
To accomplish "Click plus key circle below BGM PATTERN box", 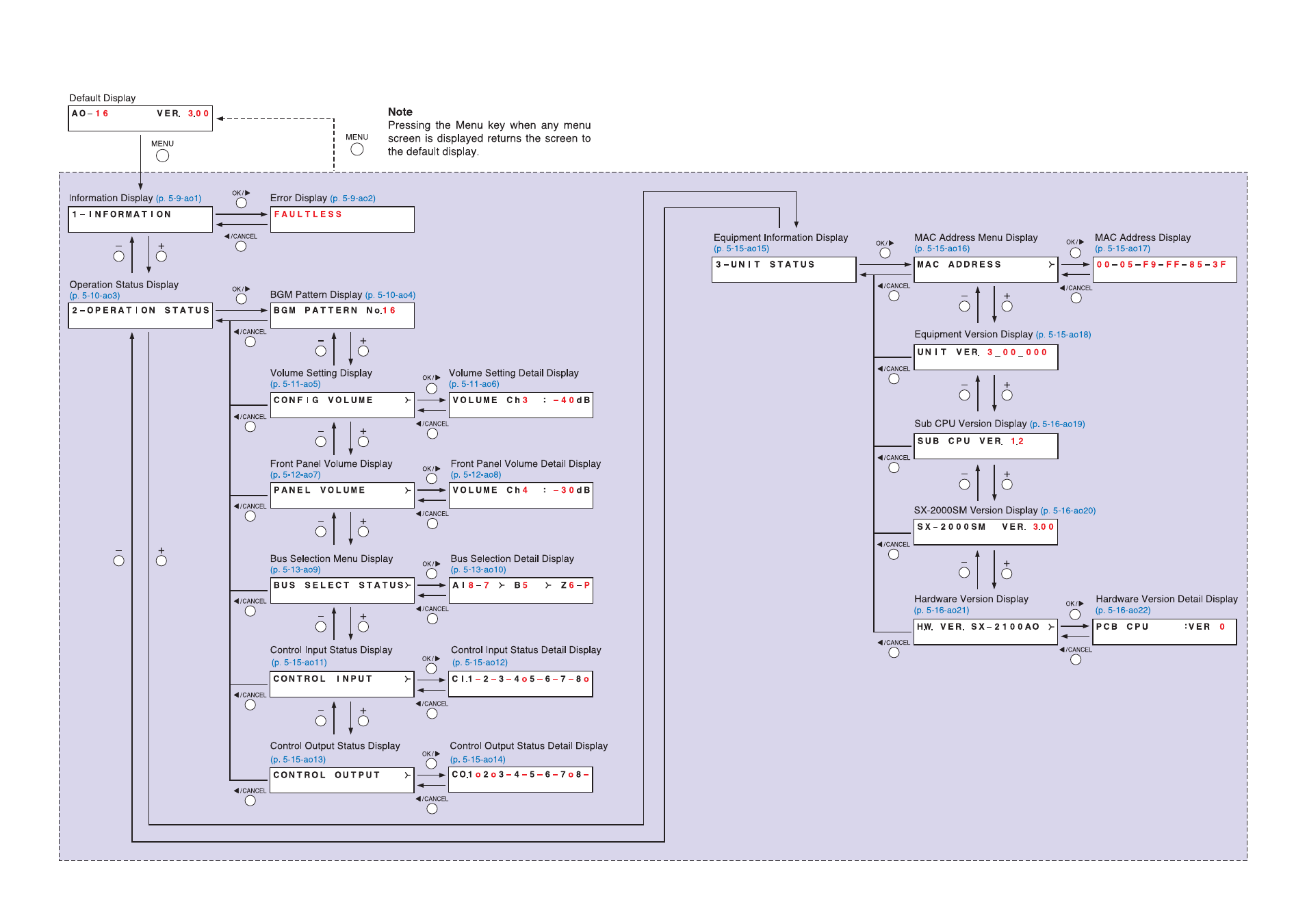I will point(363,351).
